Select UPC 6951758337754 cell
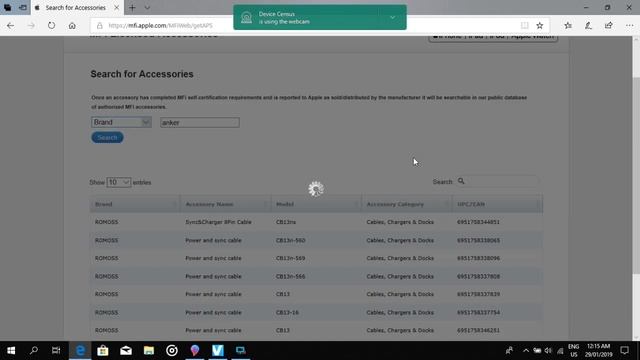Screen dimensions: 640x360 click(478, 313)
